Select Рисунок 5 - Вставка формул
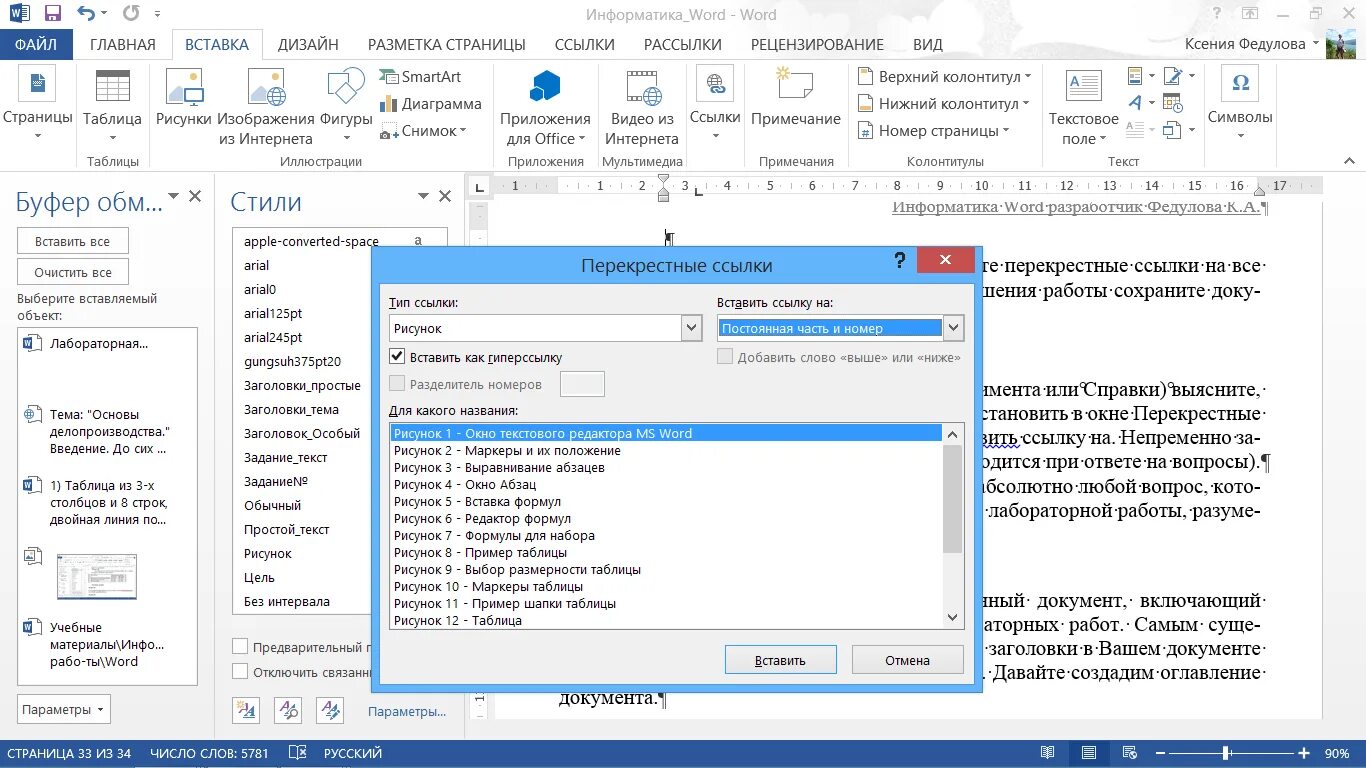1366x768 pixels. (x=666, y=501)
